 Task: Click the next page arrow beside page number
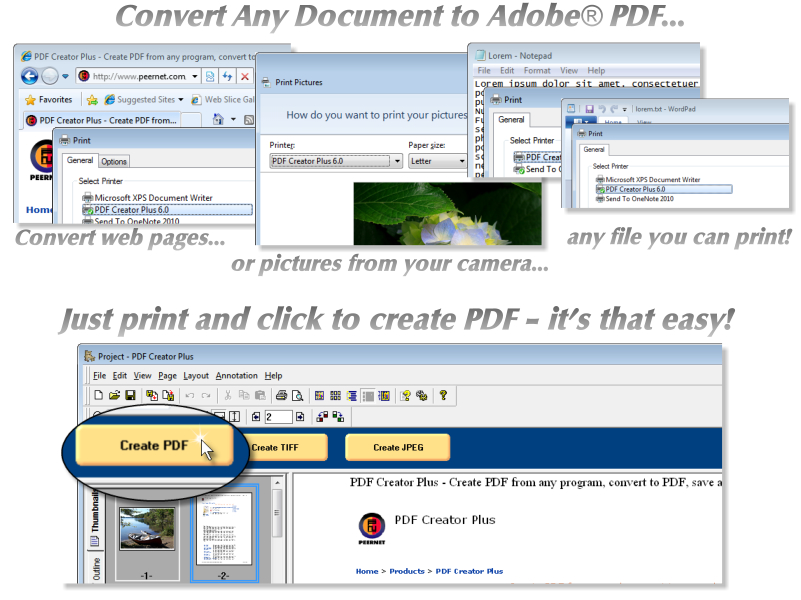(x=300, y=417)
